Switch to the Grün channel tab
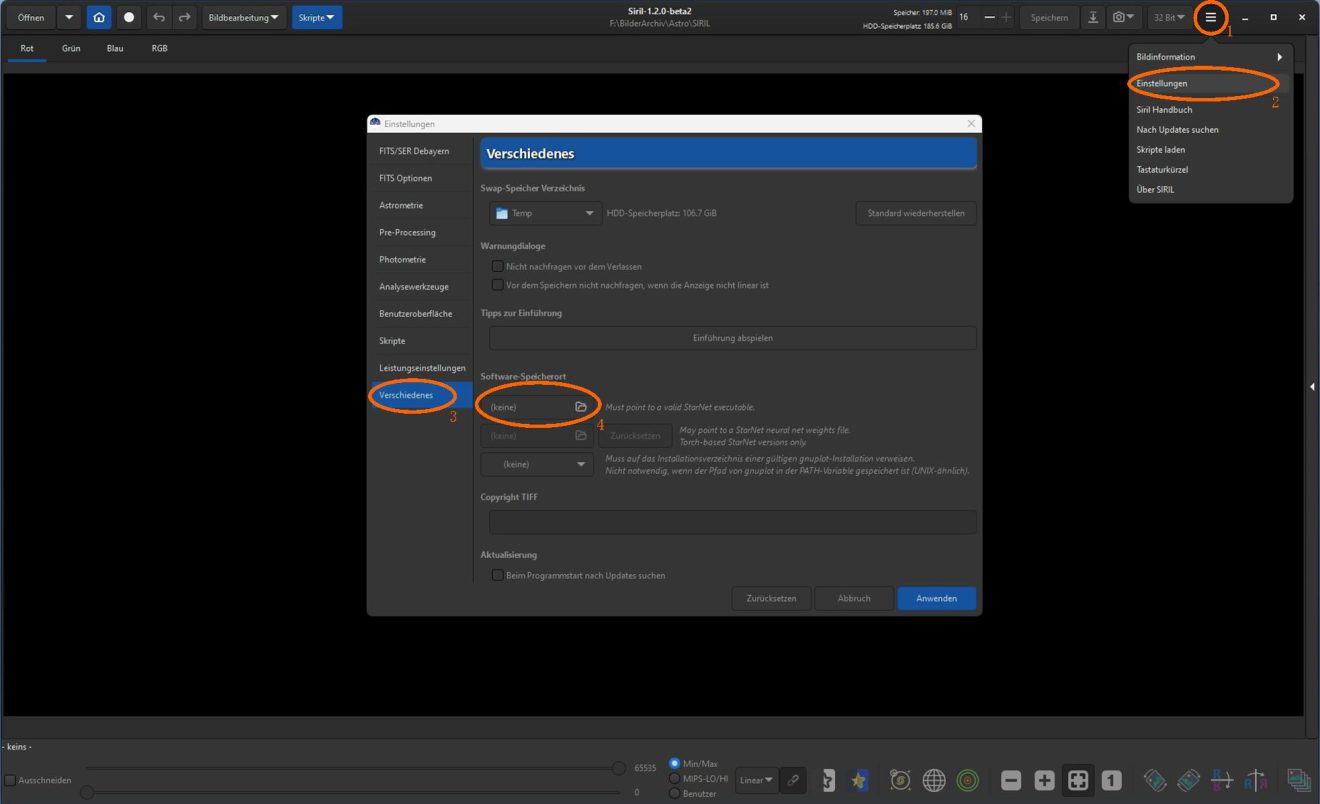The height and width of the screenshot is (804, 1320). [x=71, y=48]
